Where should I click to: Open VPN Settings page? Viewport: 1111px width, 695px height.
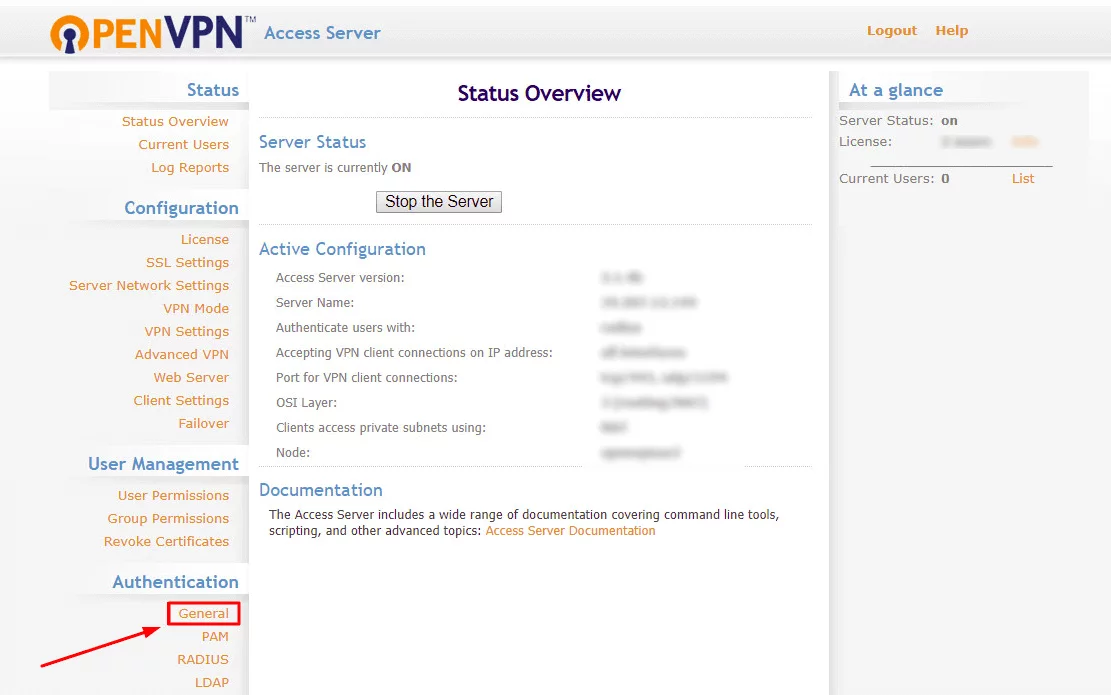tap(186, 332)
